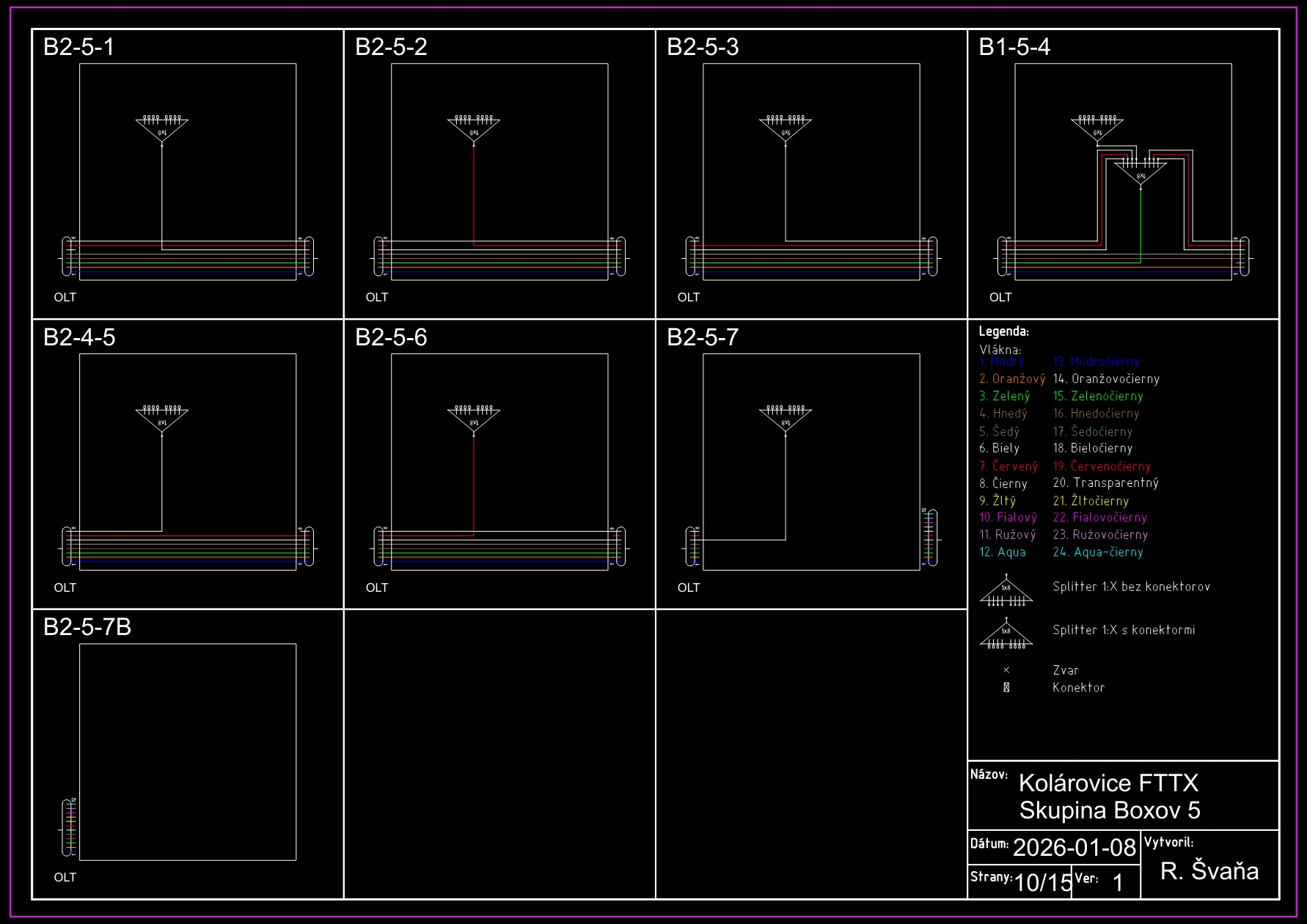
Task: Click the right cable connector in B2-5-7
Action: tap(930, 538)
